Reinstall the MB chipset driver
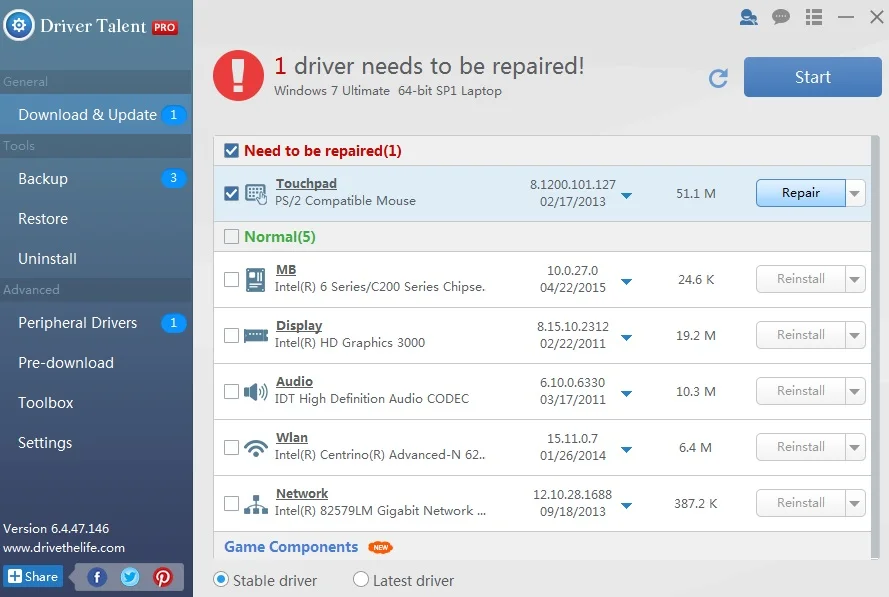 (x=801, y=280)
